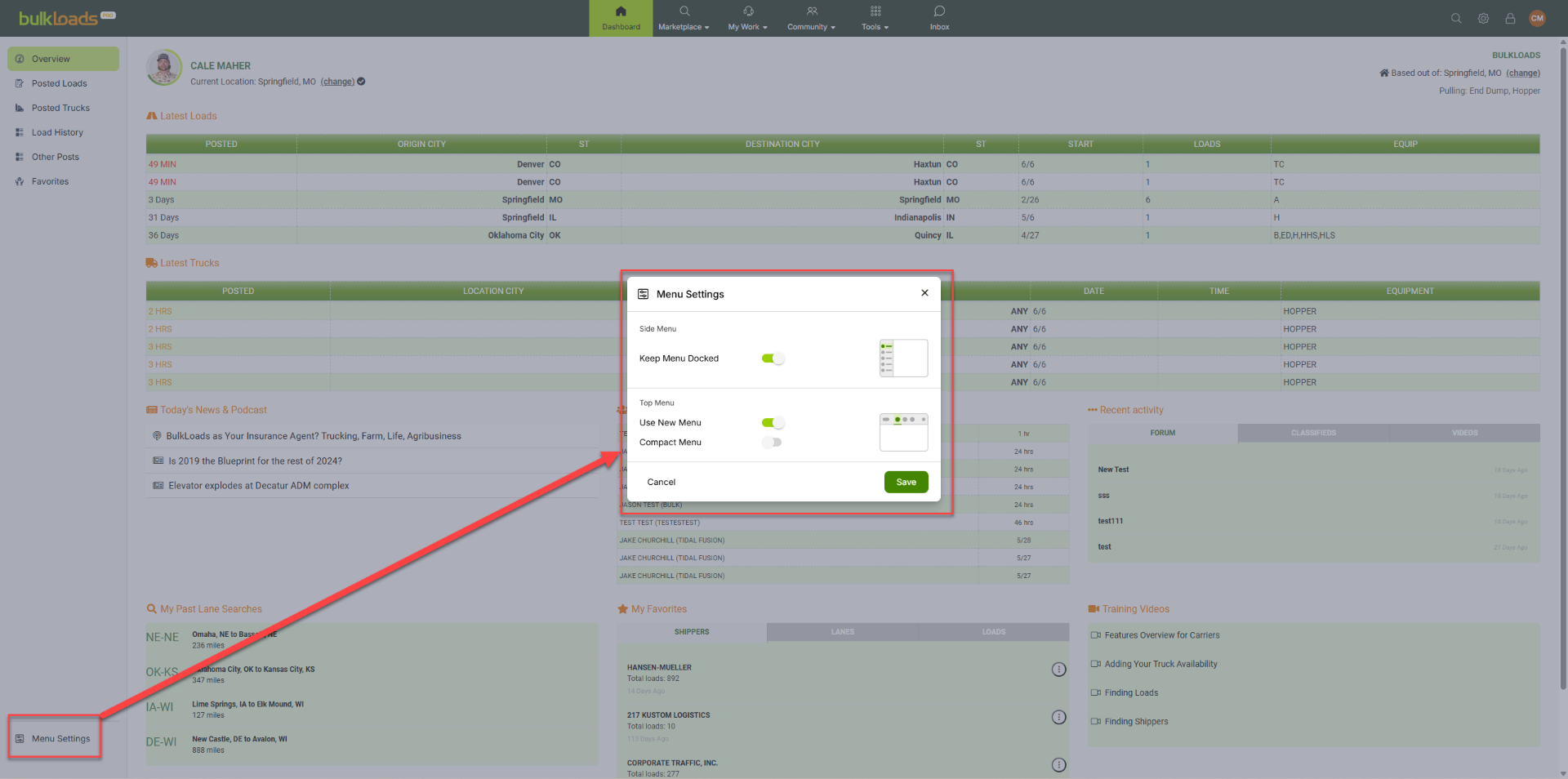
Task: Click the verified location check icon
Action: coord(362,82)
